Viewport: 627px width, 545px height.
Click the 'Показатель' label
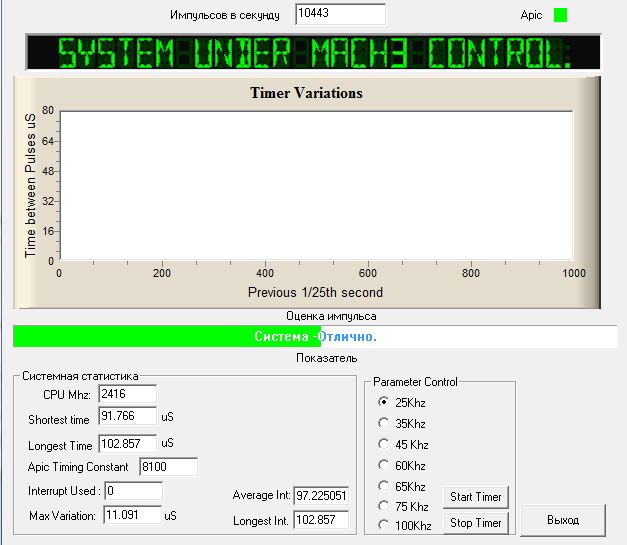(327, 358)
